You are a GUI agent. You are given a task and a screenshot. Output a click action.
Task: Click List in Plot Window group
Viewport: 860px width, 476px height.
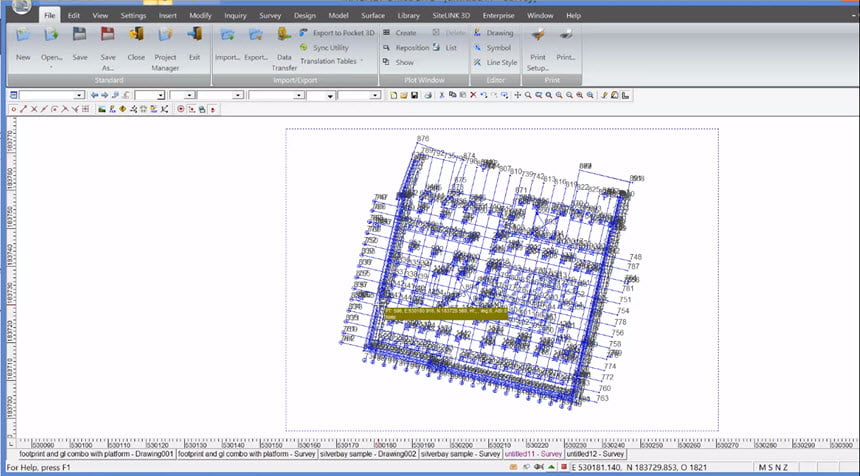pos(445,48)
